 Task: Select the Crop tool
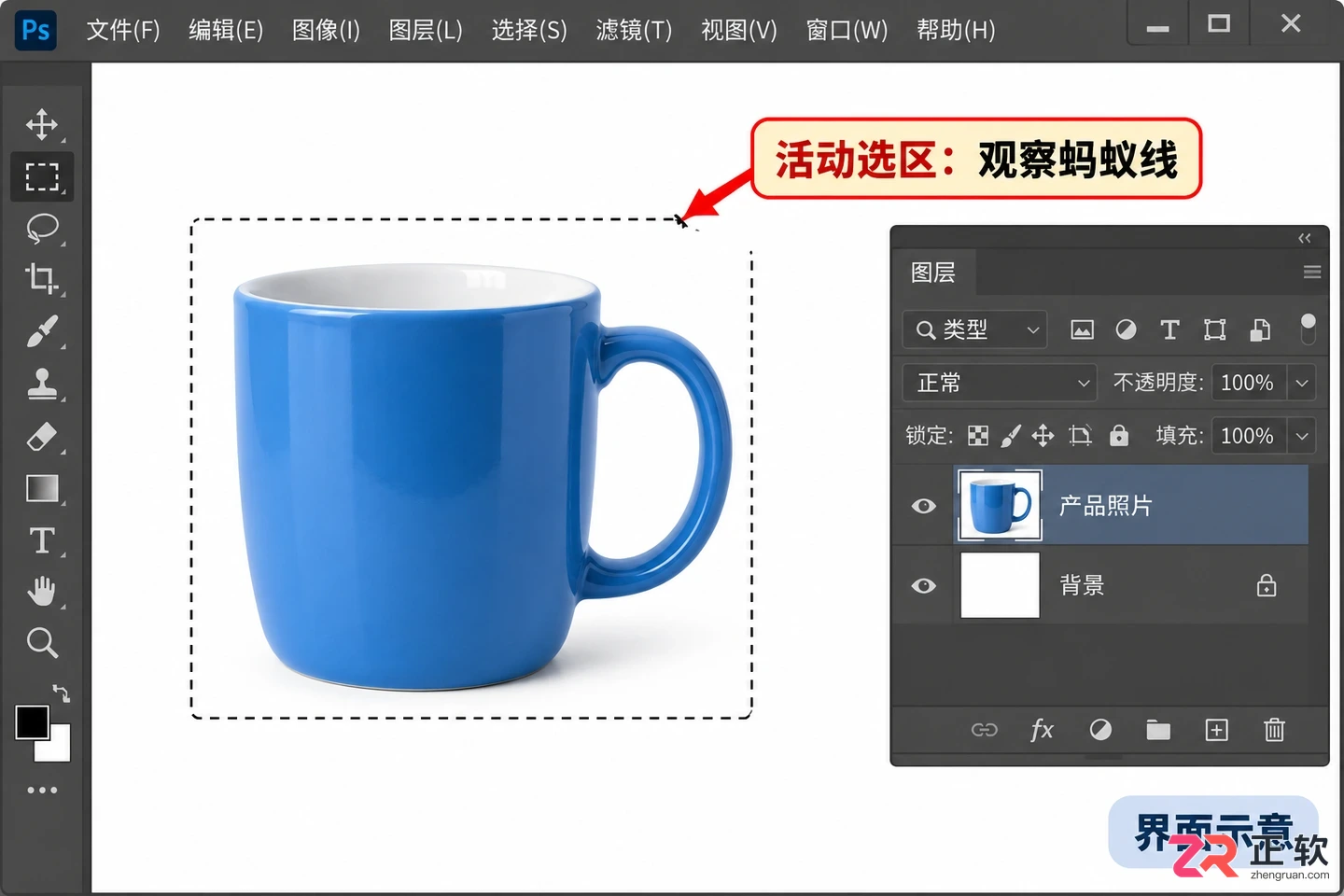click(42, 278)
